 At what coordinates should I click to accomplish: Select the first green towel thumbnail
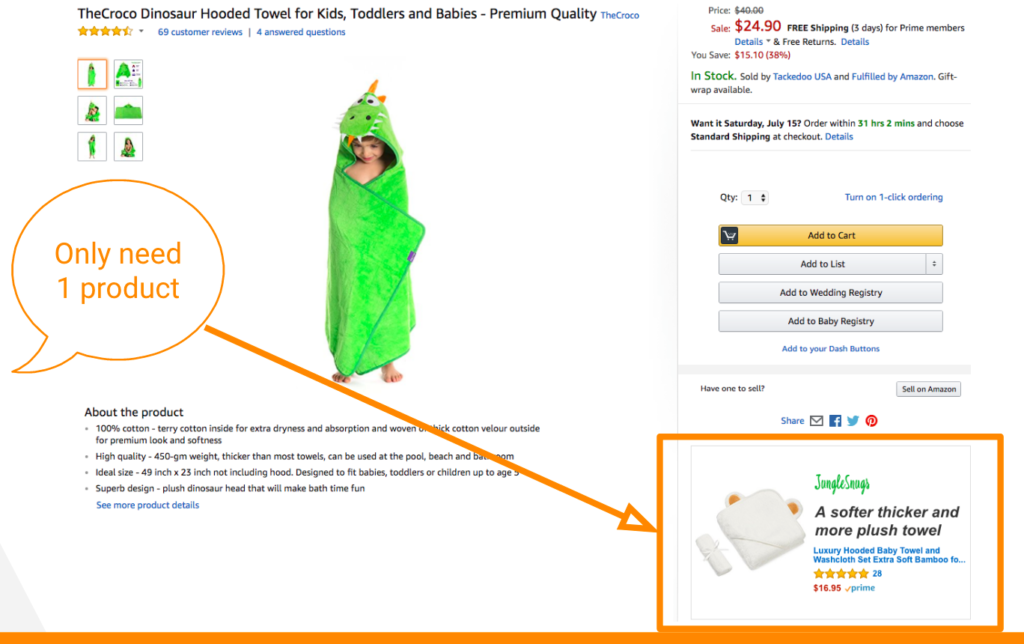92,74
